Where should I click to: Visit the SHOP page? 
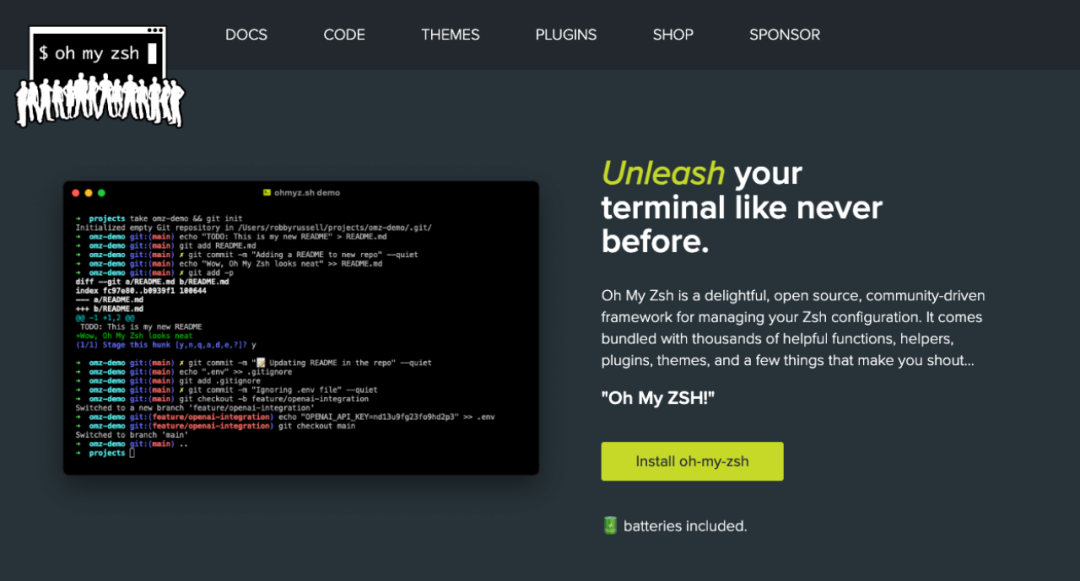tap(673, 34)
